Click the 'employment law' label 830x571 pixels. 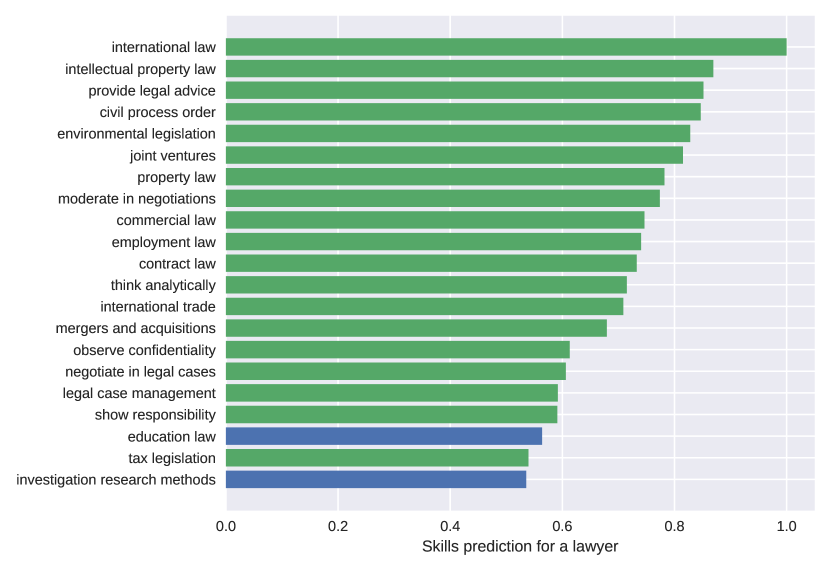click(x=164, y=242)
